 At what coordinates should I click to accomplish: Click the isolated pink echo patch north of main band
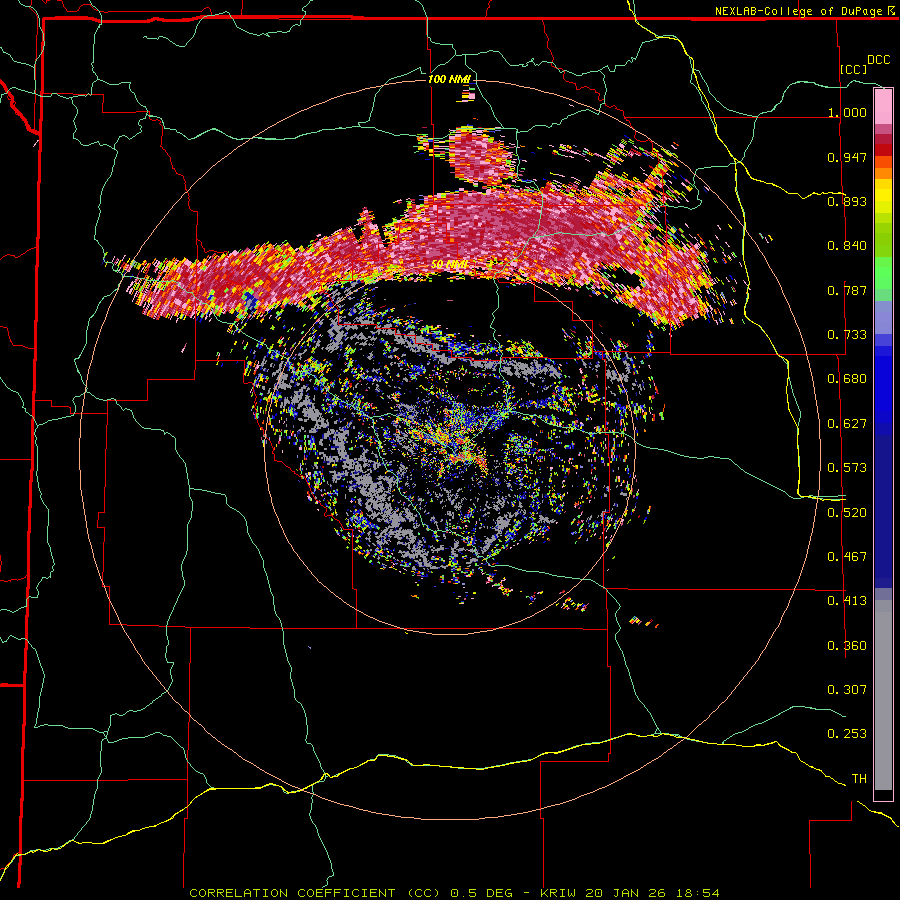(483, 157)
